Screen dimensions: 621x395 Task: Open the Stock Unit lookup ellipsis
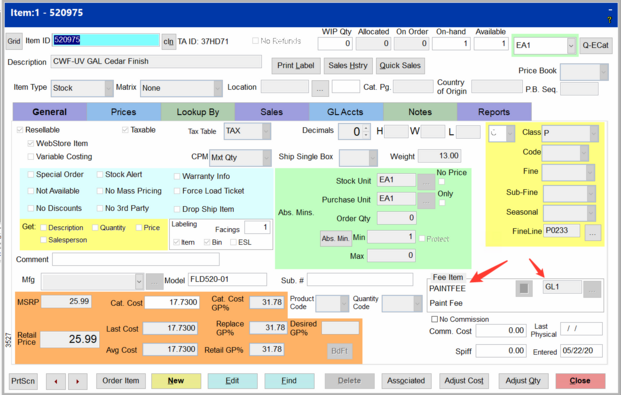click(x=426, y=181)
